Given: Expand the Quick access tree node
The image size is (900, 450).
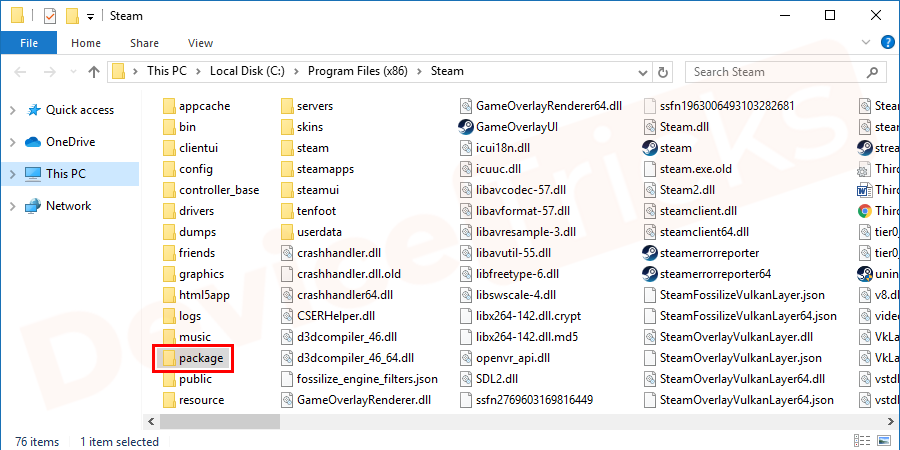Looking at the screenshot, I should tap(13, 110).
